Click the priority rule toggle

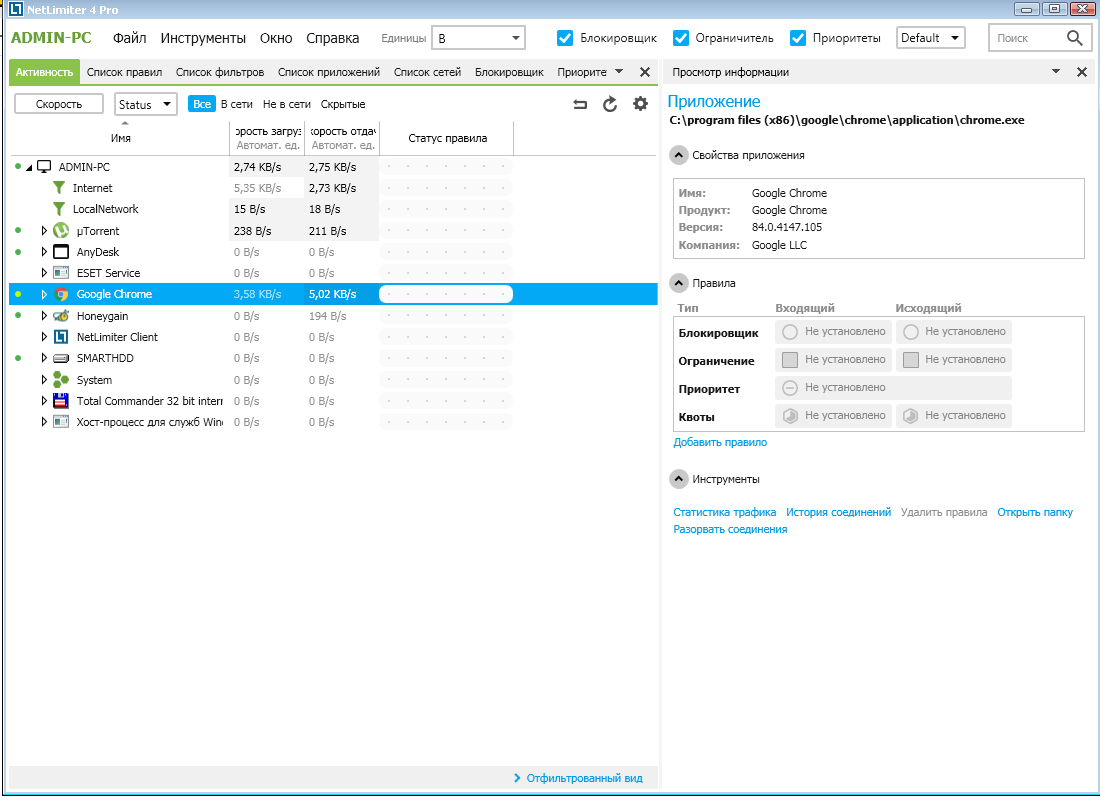click(790, 388)
